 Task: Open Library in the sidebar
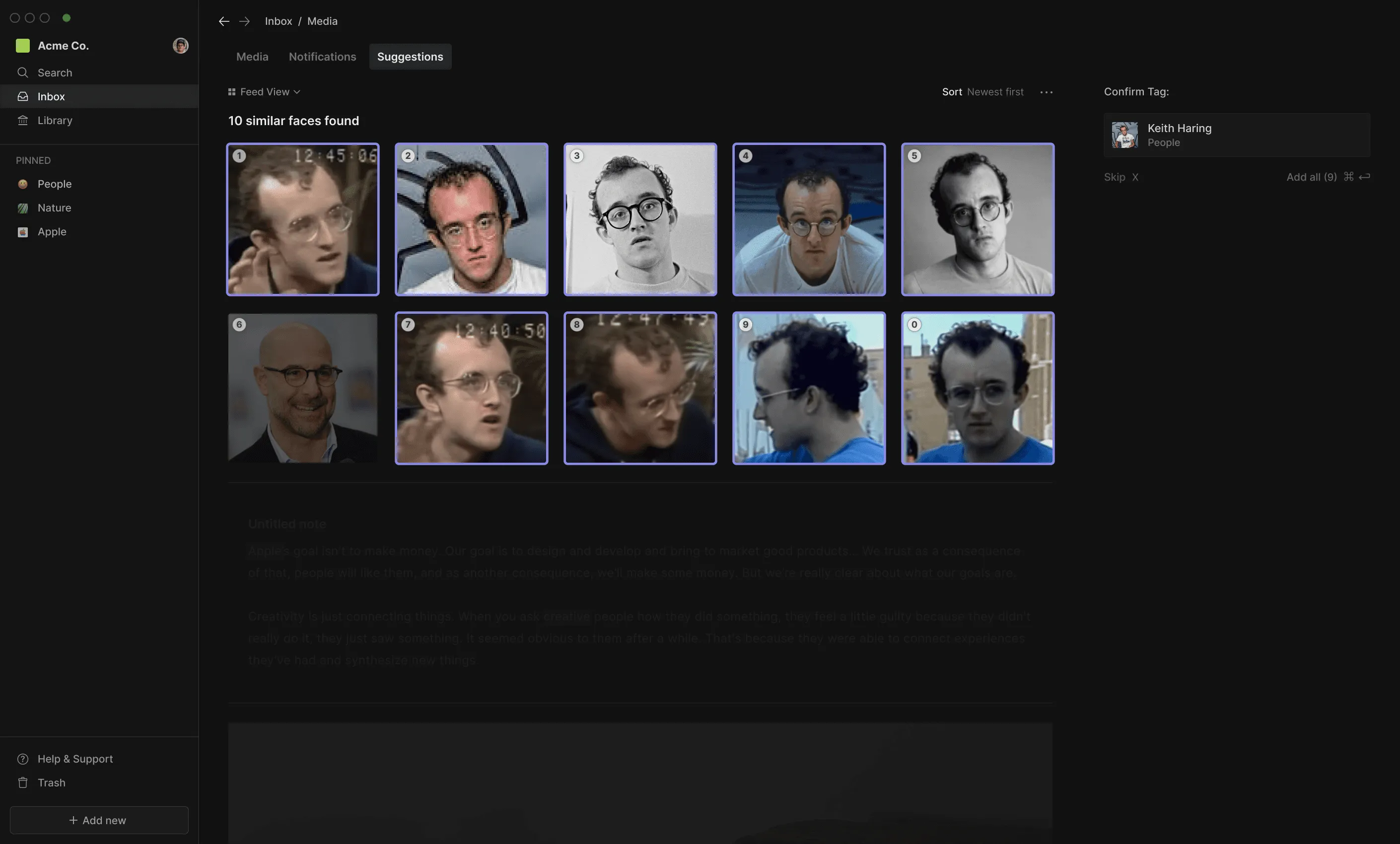(x=99, y=120)
